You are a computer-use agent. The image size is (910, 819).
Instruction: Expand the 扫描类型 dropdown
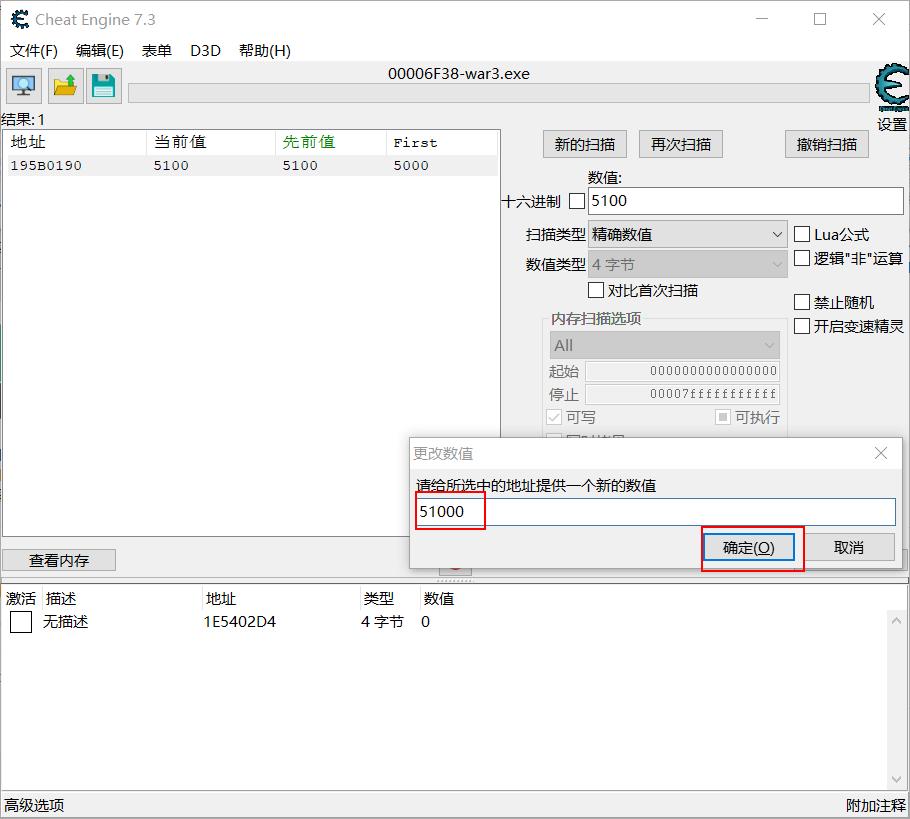point(687,235)
